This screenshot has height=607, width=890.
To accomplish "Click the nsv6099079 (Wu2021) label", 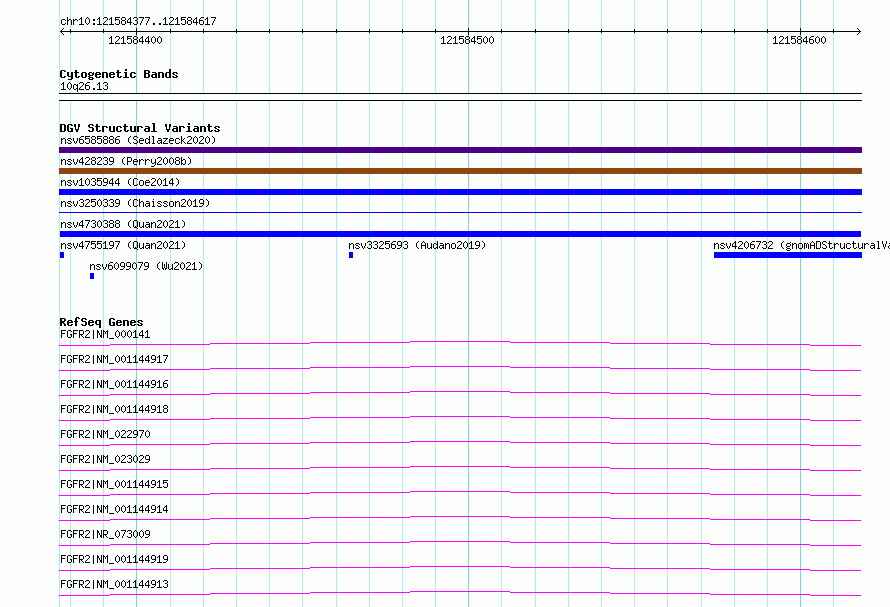I will (x=146, y=266).
